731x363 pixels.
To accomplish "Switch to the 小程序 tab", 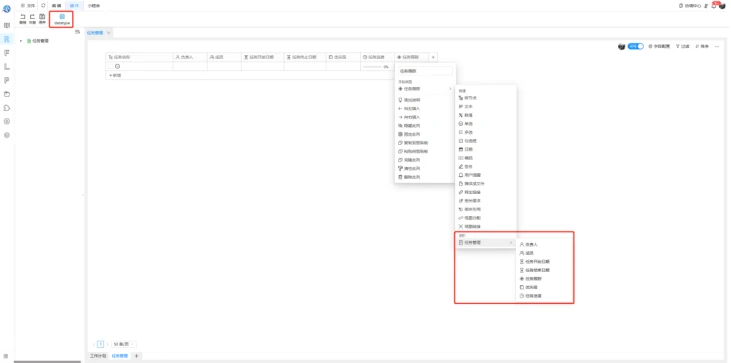I will 94,6.
